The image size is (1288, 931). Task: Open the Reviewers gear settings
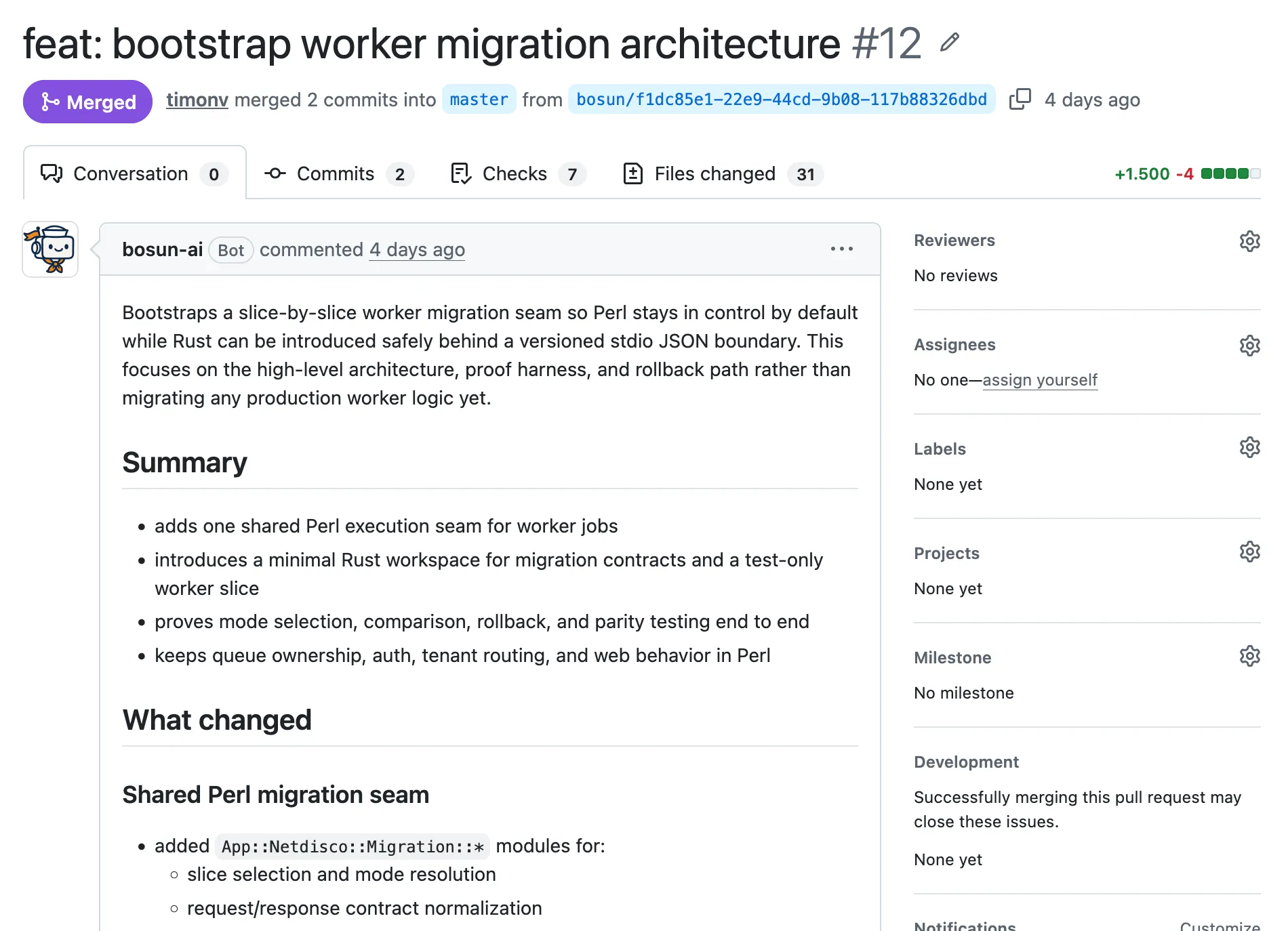1249,241
